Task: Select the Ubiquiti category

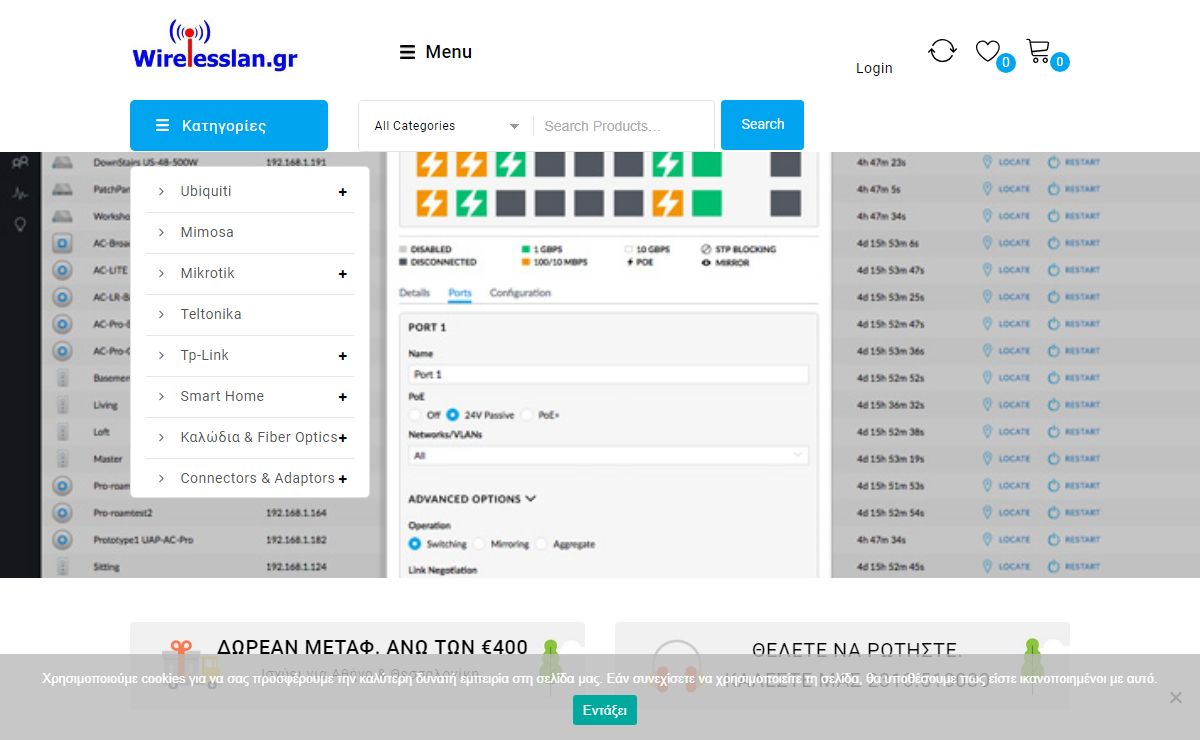Action: tap(206, 191)
